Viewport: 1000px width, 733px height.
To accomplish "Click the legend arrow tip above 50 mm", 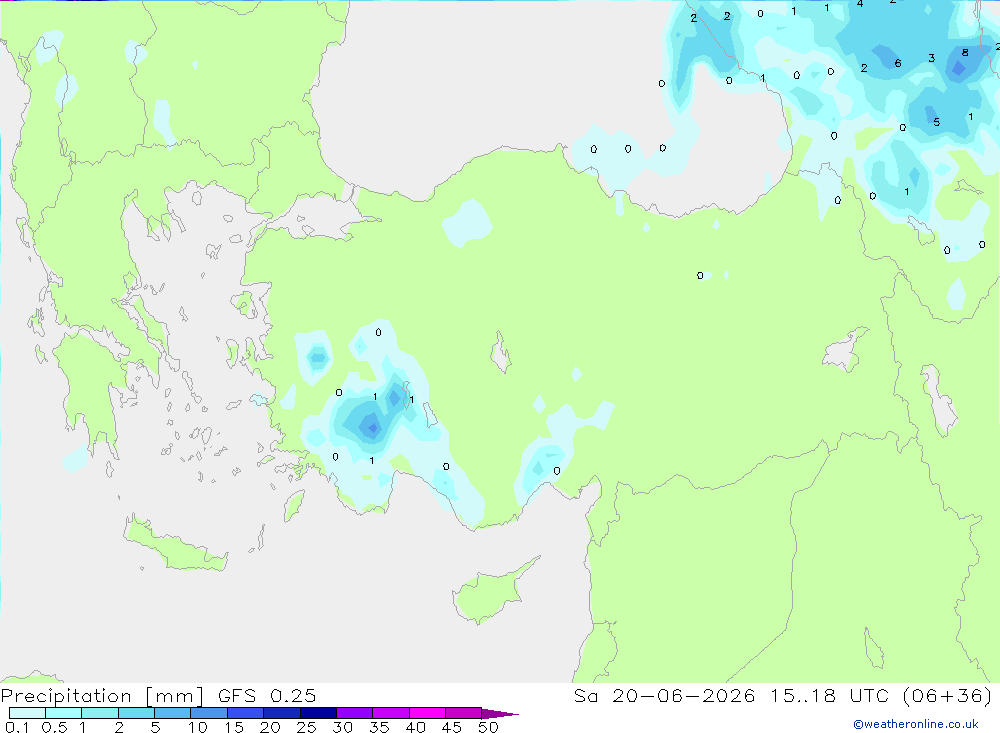I will click(500, 714).
